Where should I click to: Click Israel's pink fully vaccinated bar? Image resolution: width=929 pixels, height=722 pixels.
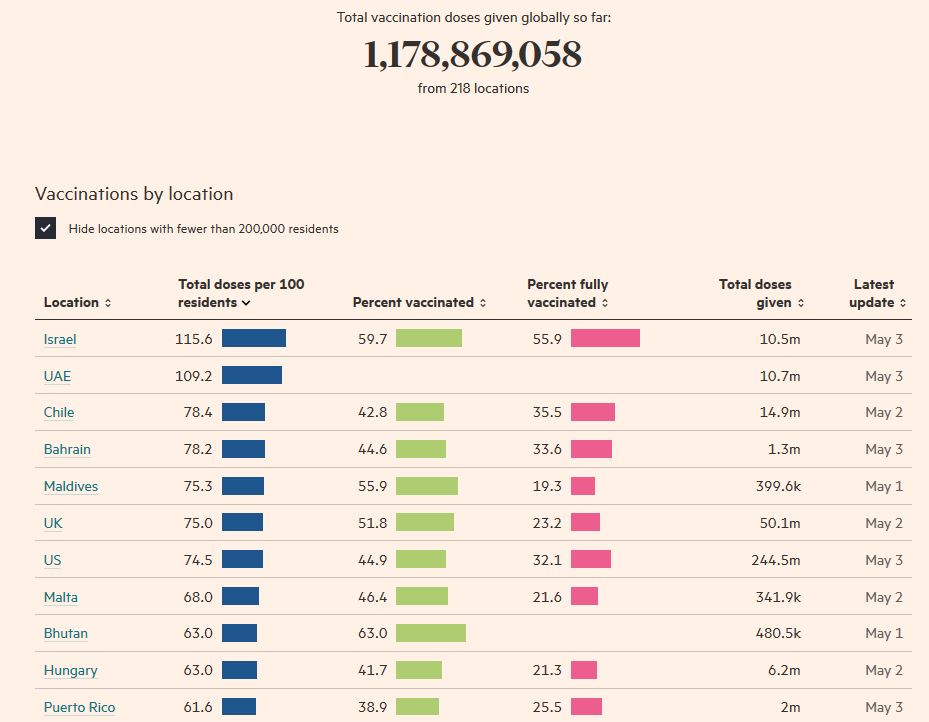tap(605, 339)
